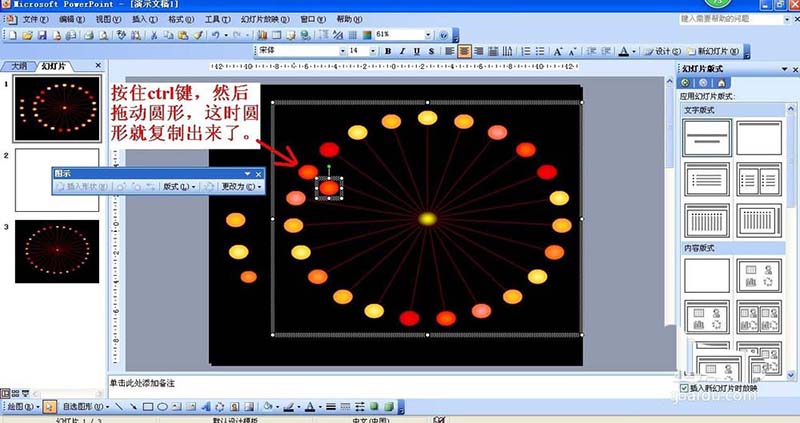The height and width of the screenshot is (423, 800).
Task: Click the 设计 design button
Action: pyautogui.click(x=662, y=52)
